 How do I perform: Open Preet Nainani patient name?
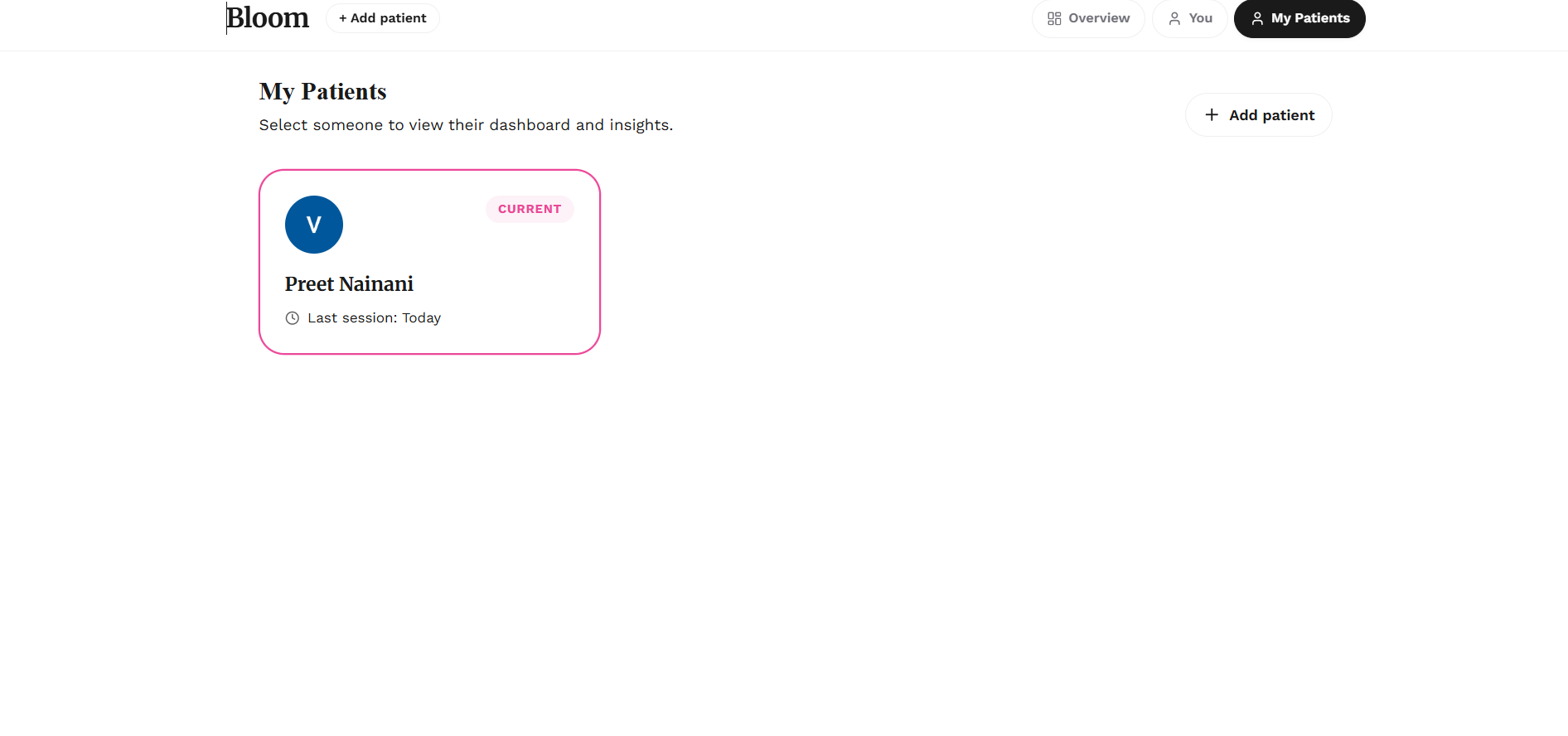pyautogui.click(x=349, y=284)
